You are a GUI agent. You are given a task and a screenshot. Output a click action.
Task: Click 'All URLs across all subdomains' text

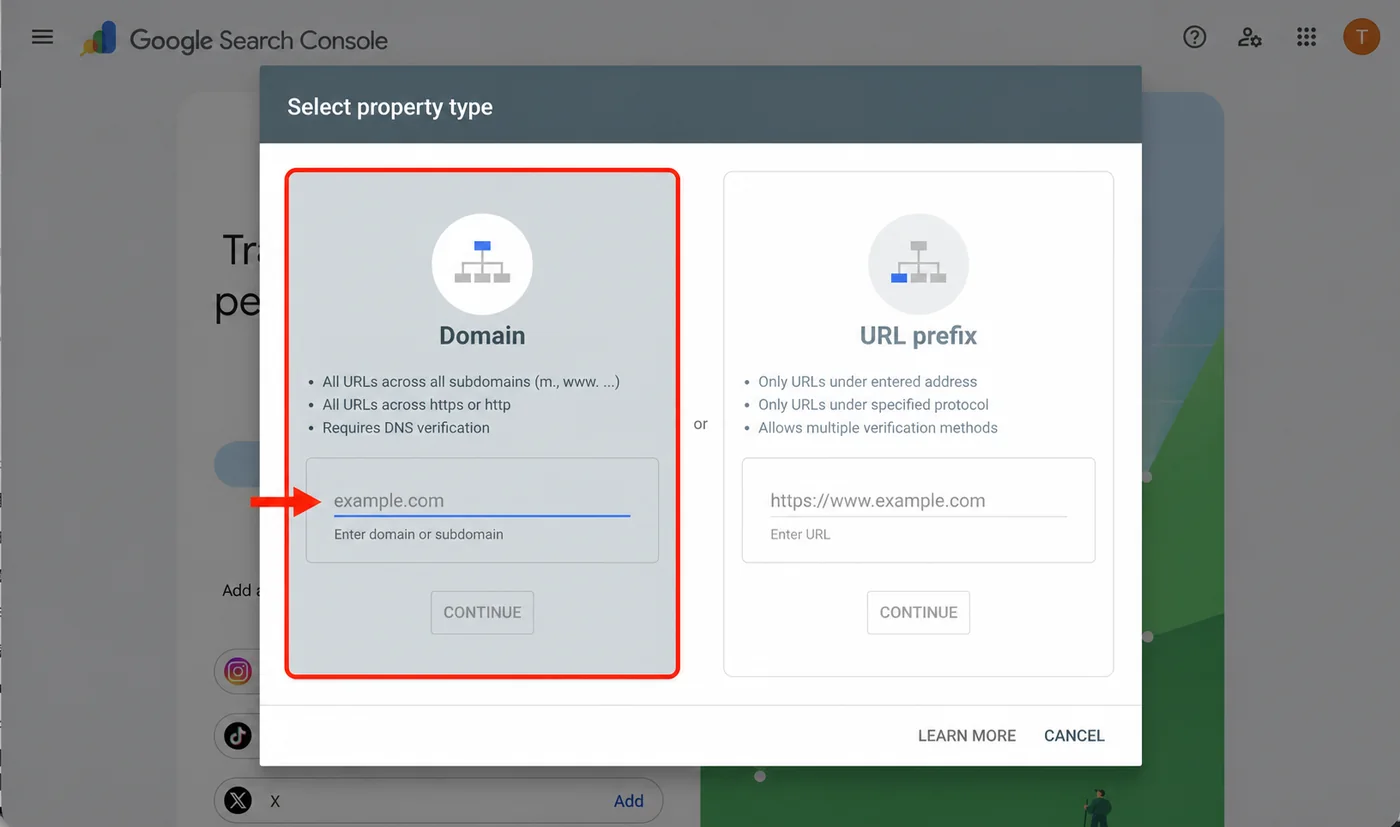(x=471, y=382)
